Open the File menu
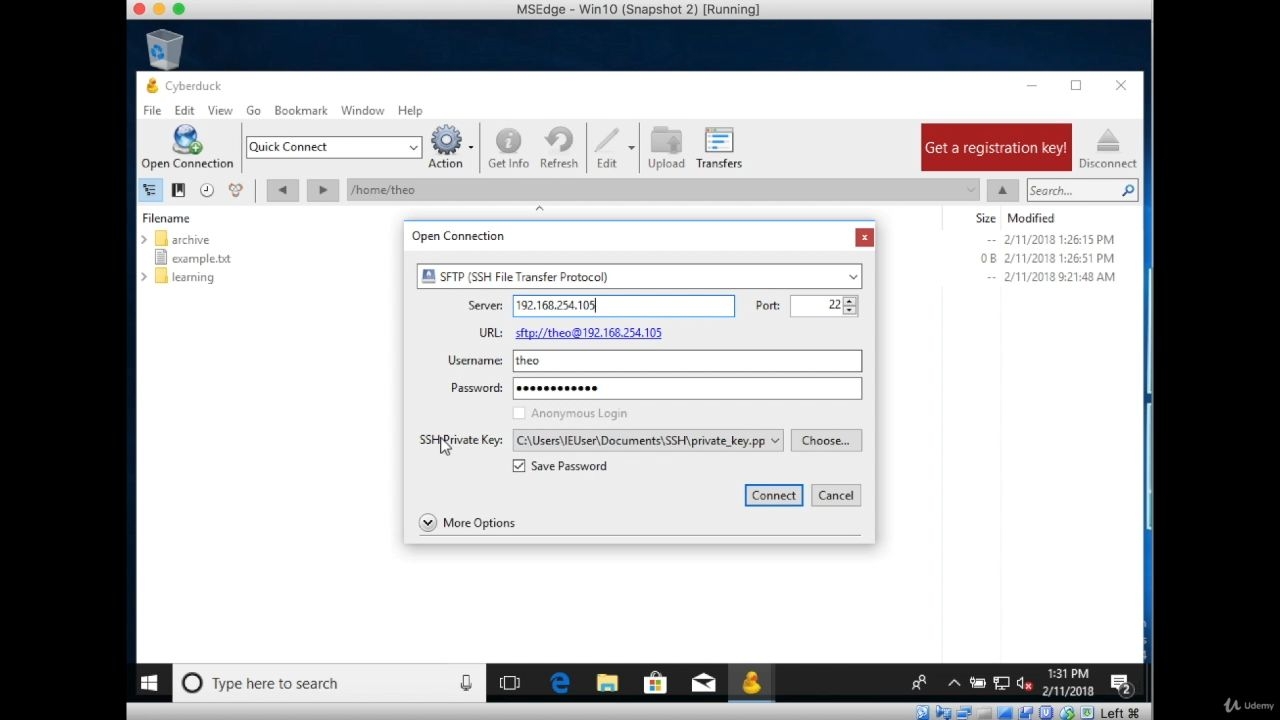 [152, 111]
